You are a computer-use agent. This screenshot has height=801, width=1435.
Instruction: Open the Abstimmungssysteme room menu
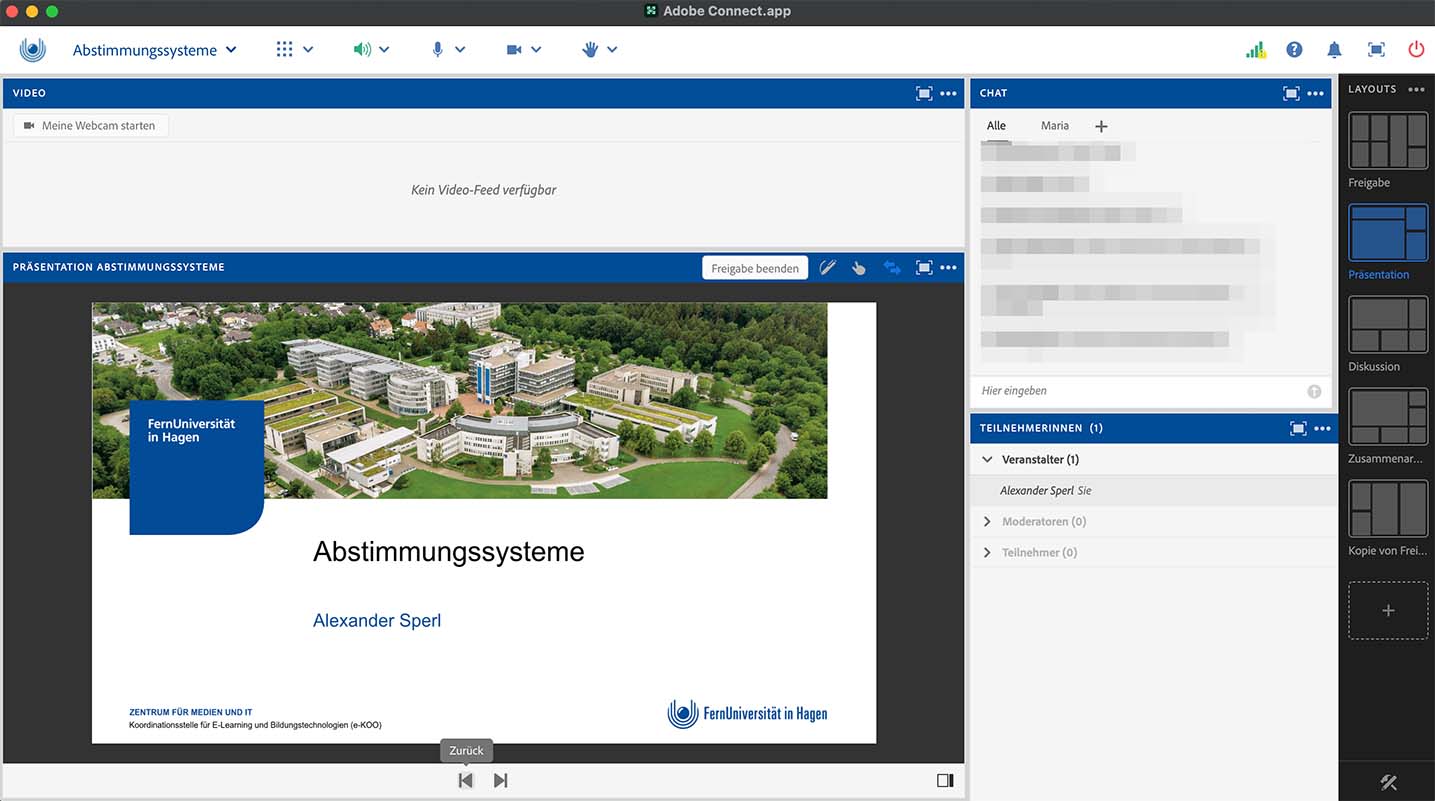point(154,50)
